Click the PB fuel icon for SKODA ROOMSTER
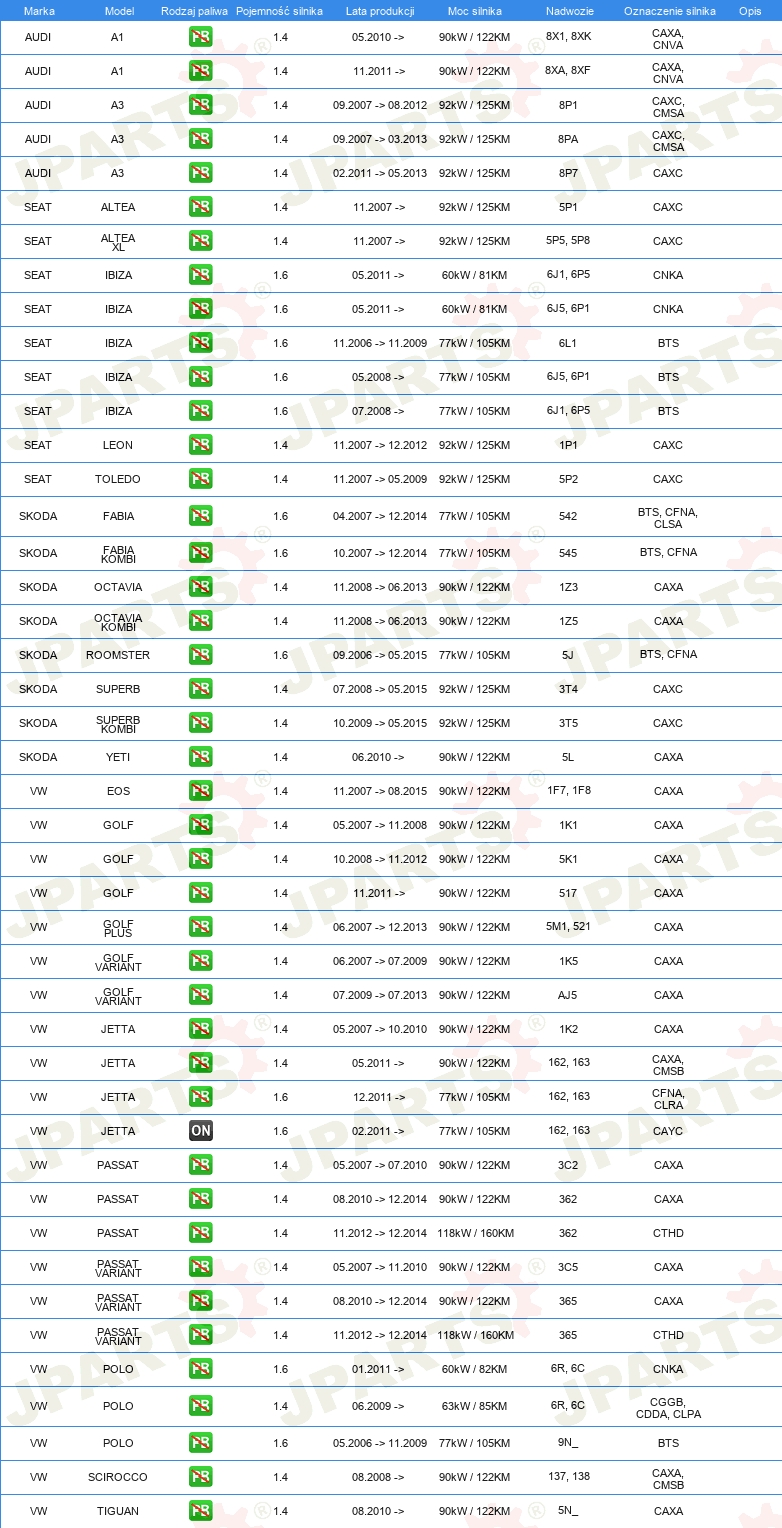The image size is (782, 1528). (200, 655)
